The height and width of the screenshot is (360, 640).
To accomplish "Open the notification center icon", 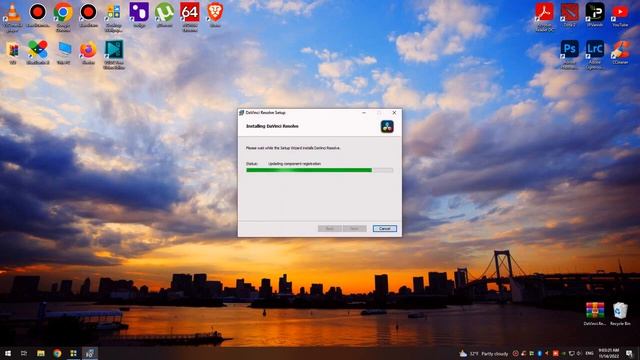I will (x=629, y=353).
